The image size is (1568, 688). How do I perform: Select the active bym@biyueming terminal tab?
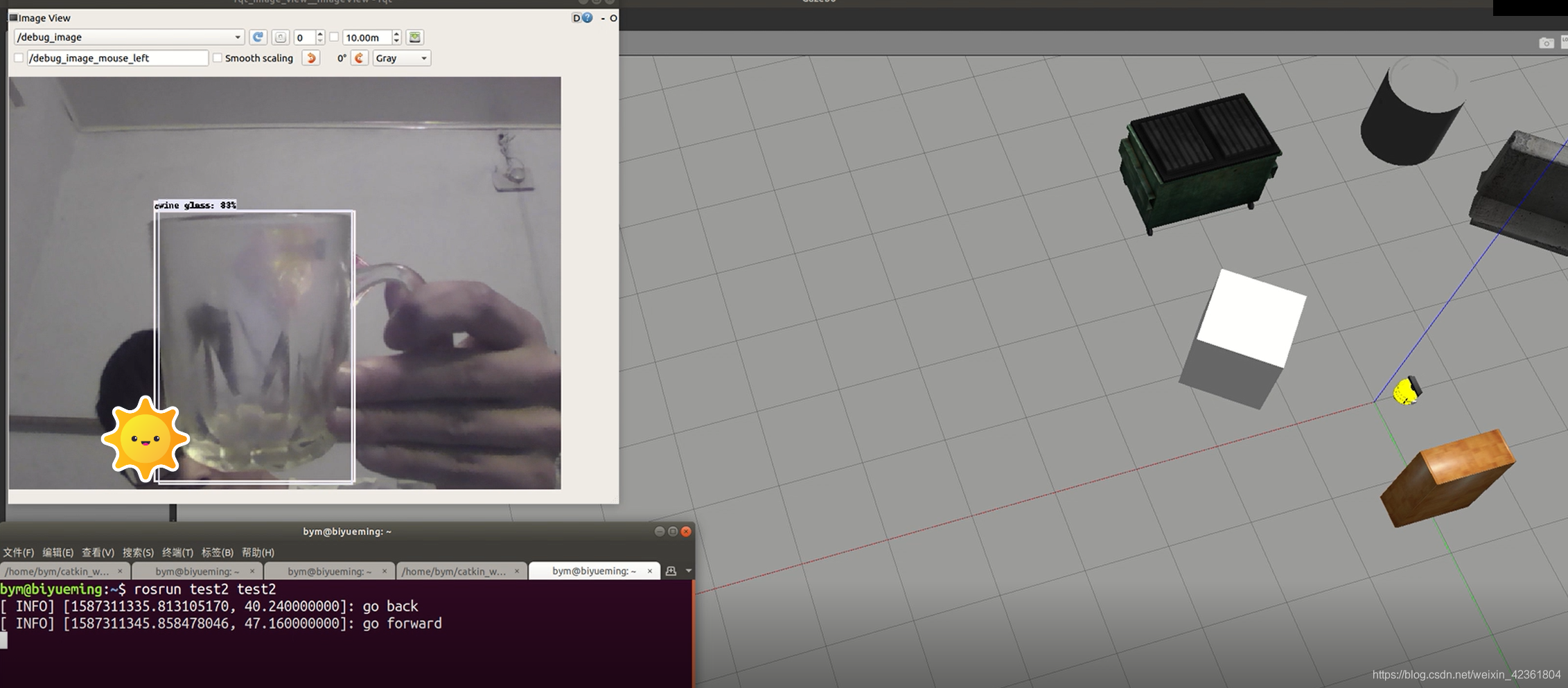pyautogui.click(x=593, y=571)
